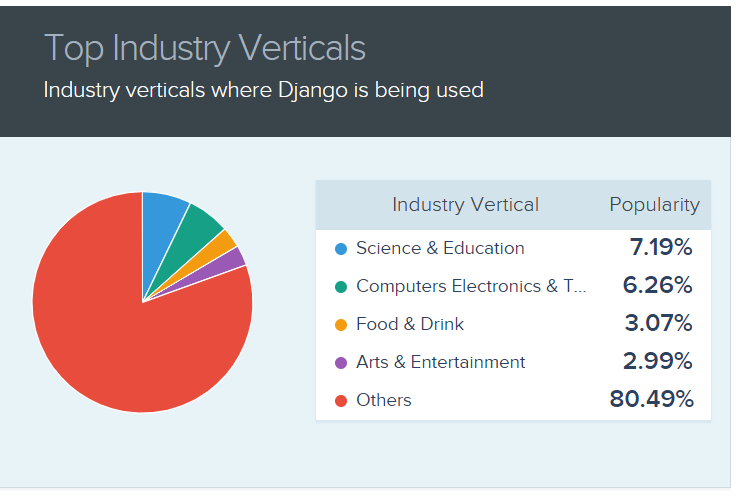736x498 pixels.
Task: Click the Others row label
Action: pyautogui.click(x=383, y=400)
